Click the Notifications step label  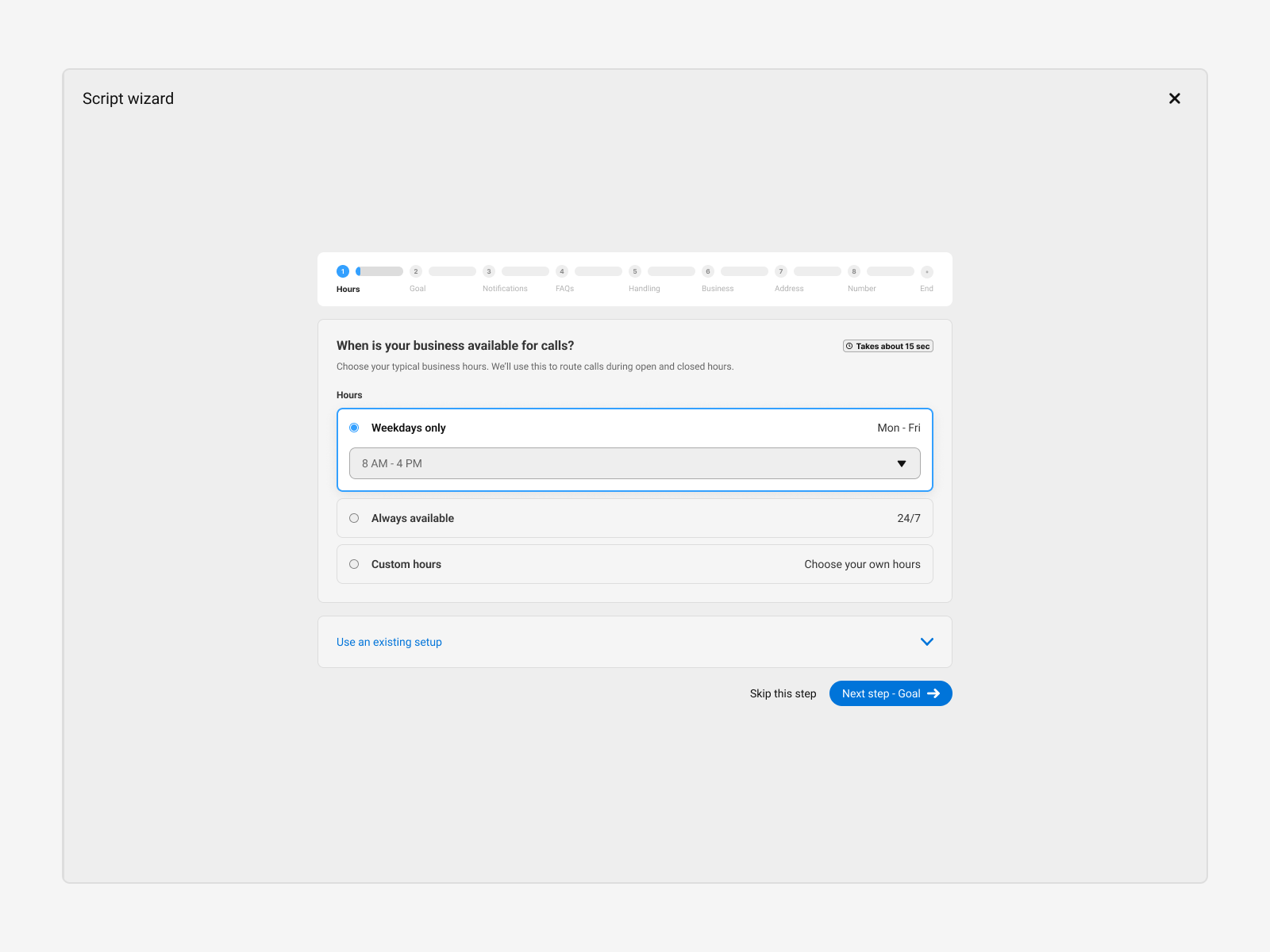coord(505,289)
